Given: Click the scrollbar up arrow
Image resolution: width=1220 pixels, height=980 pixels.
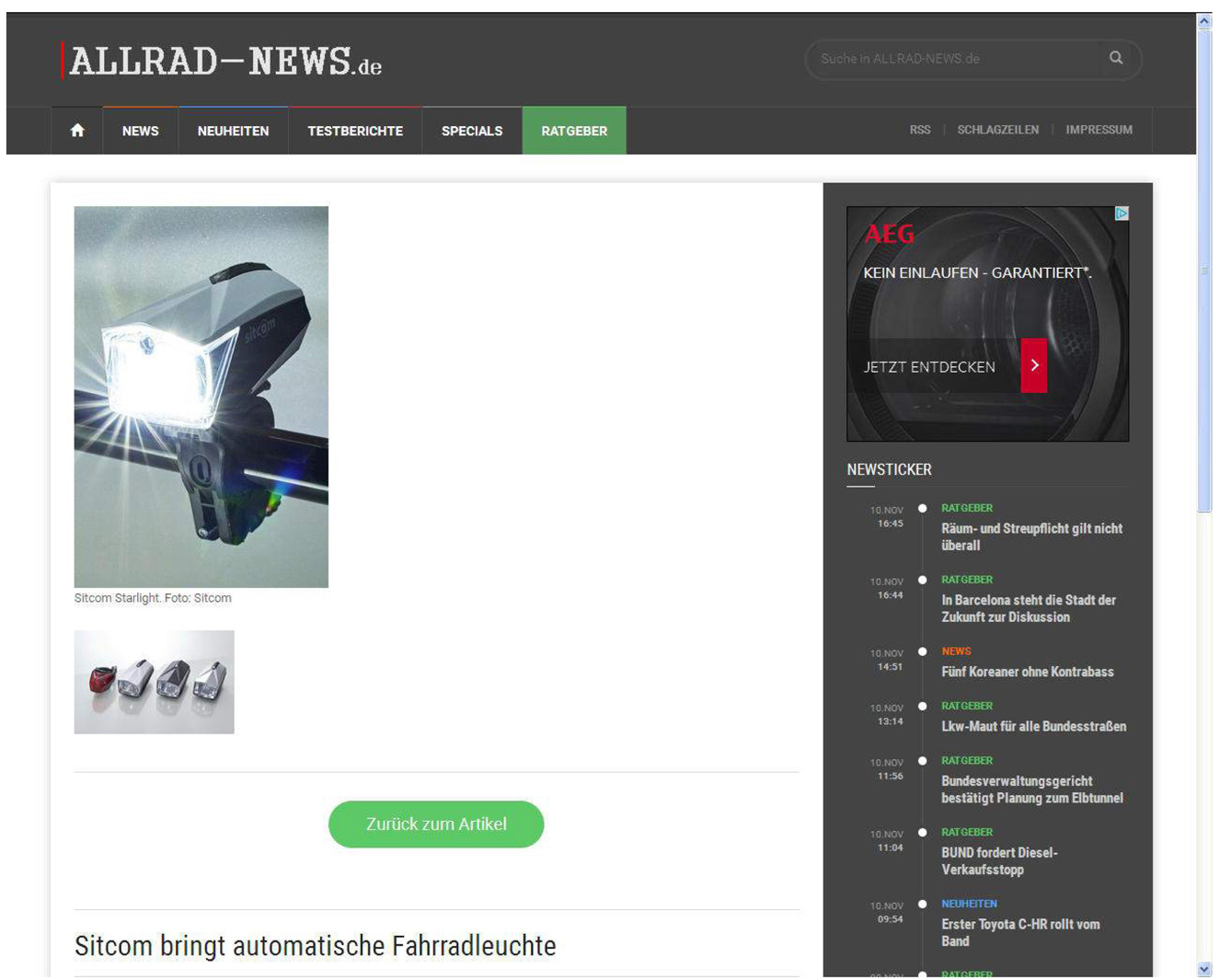Looking at the screenshot, I should (1204, 20).
